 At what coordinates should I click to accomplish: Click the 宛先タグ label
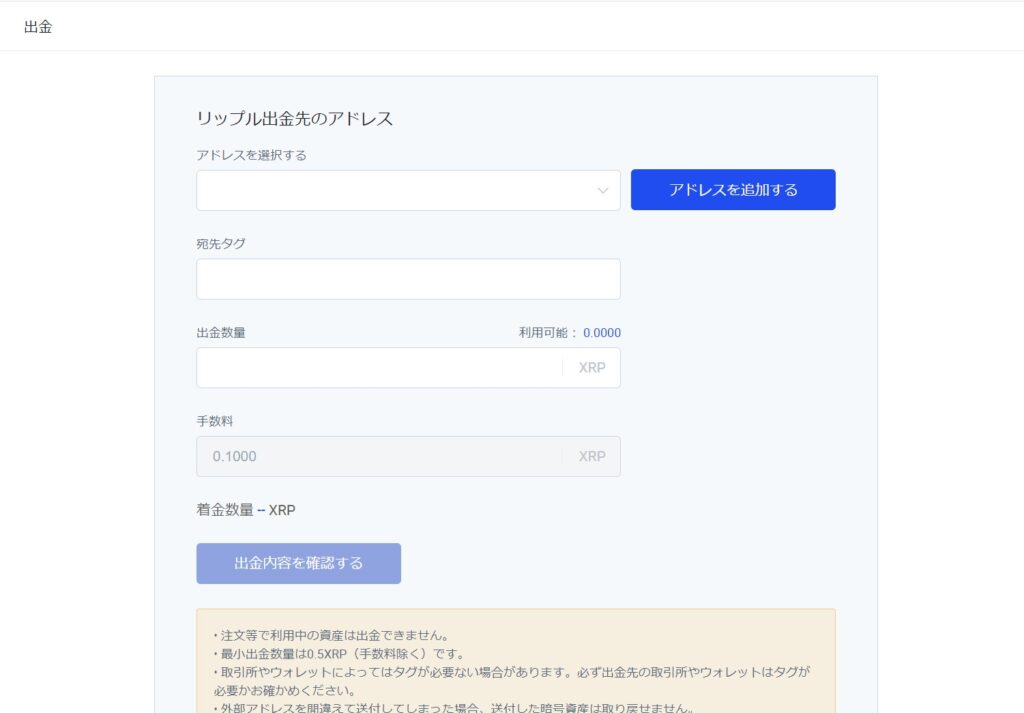(221, 244)
